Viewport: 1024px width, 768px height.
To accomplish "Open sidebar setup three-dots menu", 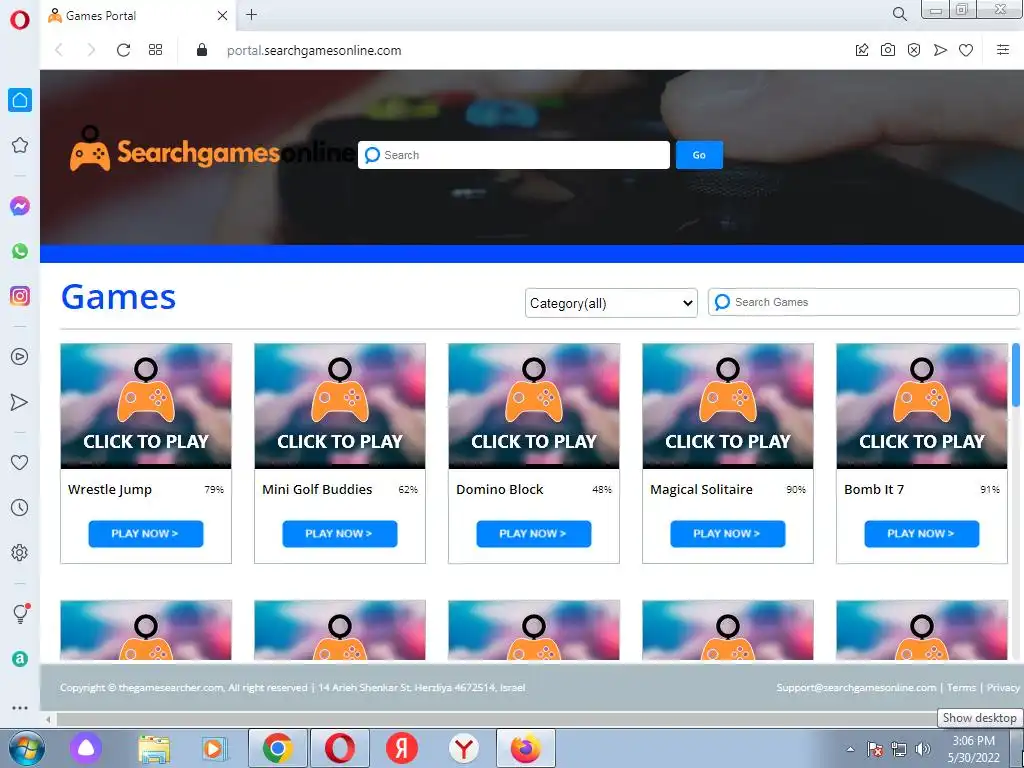I will click(x=20, y=707).
